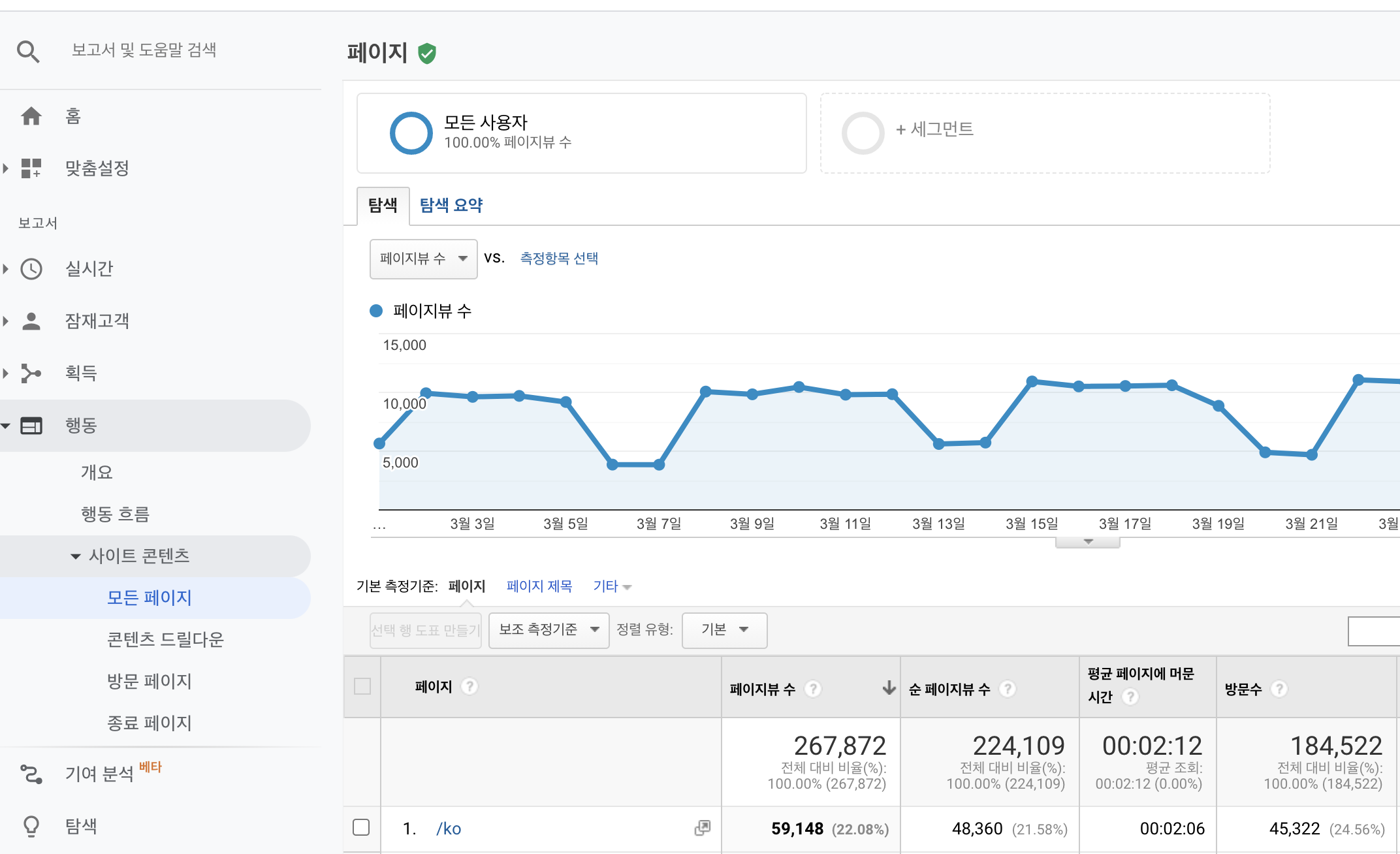Select 콘텐츠 드릴다운 in sidebar menu
The height and width of the screenshot is (854, 1400).
tap(165, 639)
